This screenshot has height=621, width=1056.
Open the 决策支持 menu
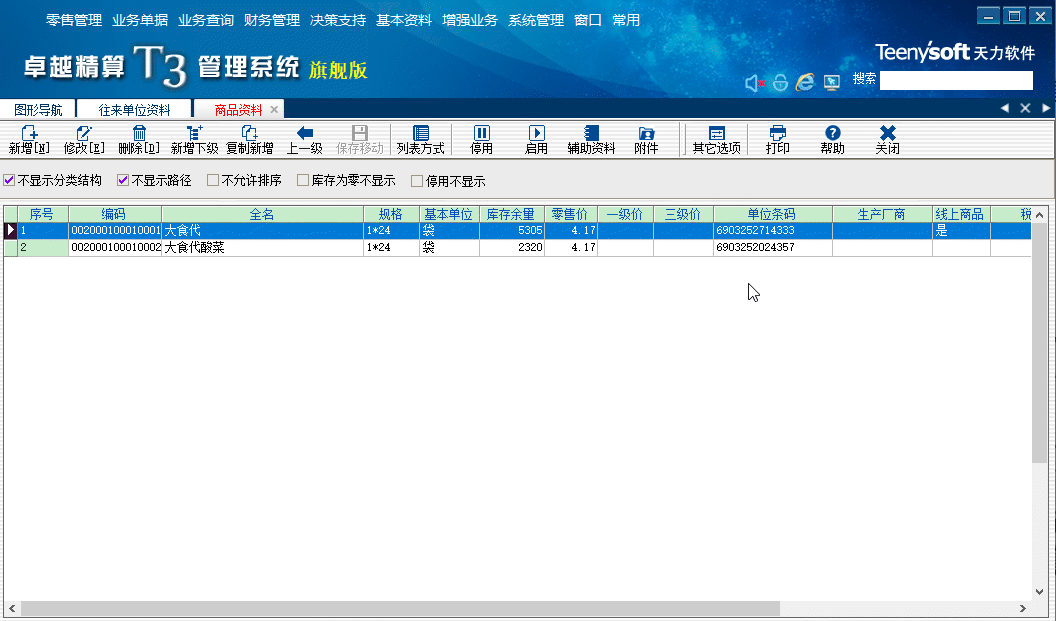coord(337,18)
